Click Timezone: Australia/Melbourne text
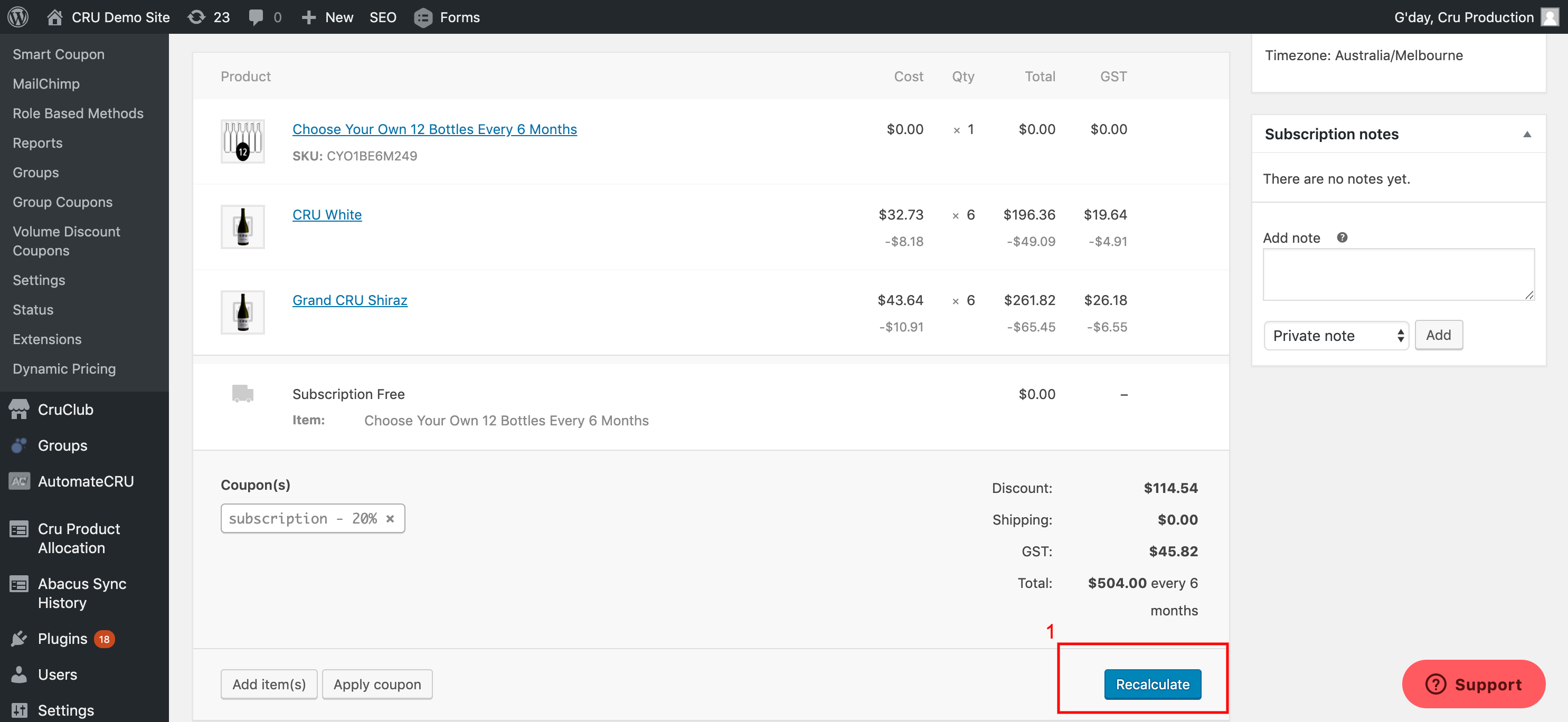The image size is (1568, 722). [x=1364, y=55]
